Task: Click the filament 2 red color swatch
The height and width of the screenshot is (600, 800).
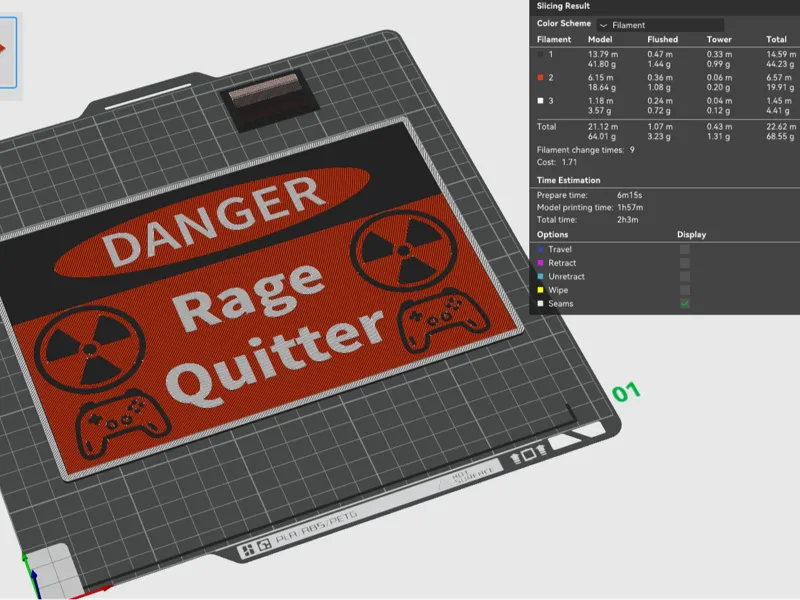Action: pyautogui.click(x=540, y=78)
